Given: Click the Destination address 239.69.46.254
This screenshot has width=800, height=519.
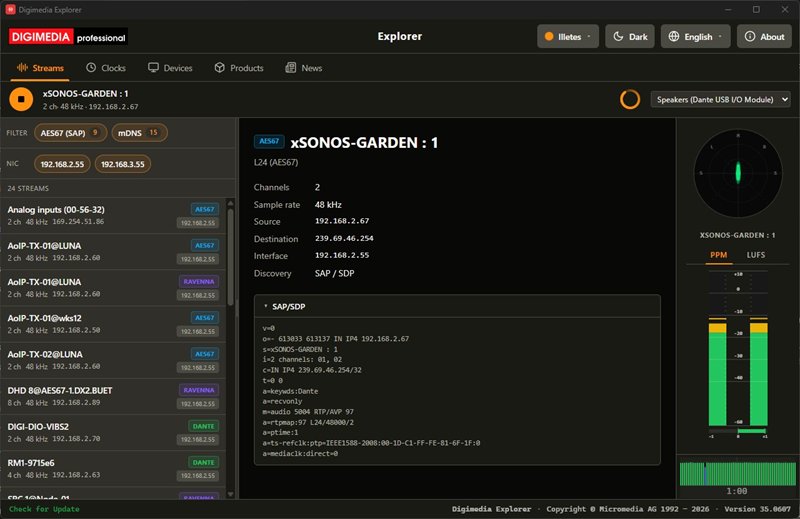Looking at the screenshot, I should pyautogui.click(x=344, y=238).
